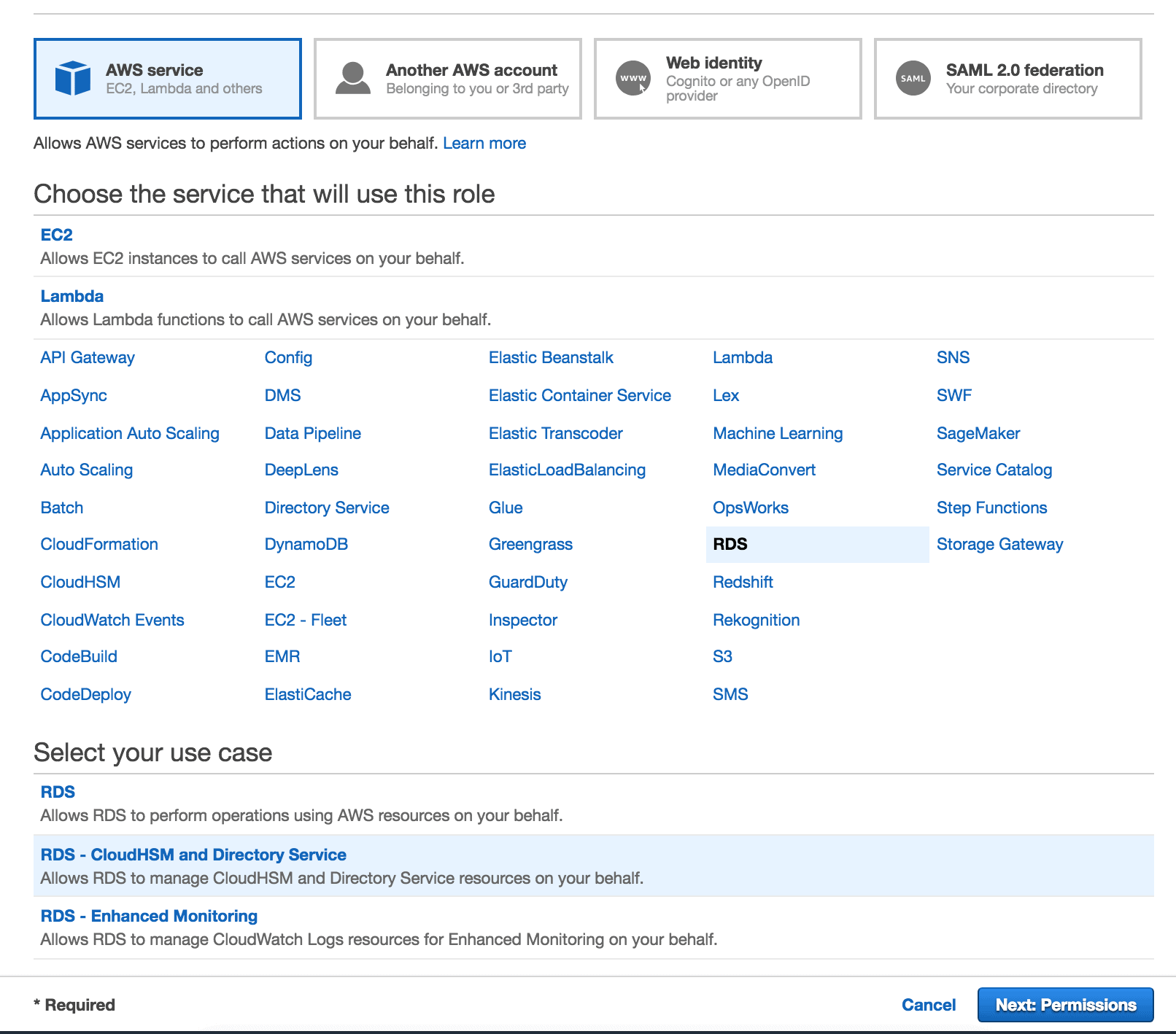Pick Application Auto Scaling service
The width and height of the screenshot is (1176, 1034).
[x=130, y=433]
